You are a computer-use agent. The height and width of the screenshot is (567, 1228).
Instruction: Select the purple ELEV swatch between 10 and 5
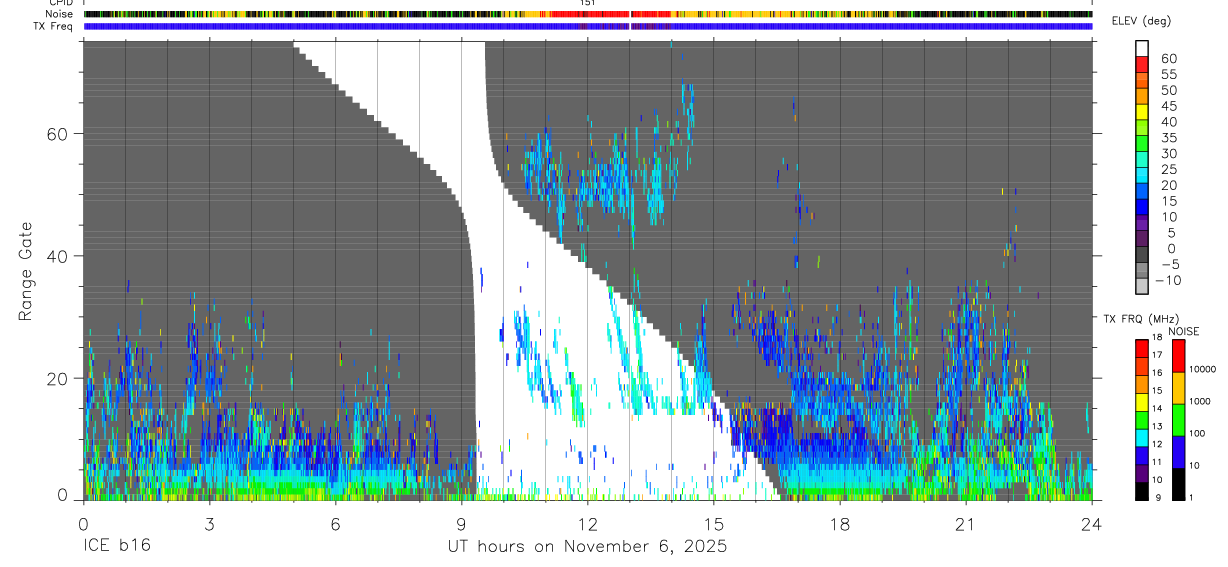[x=1142, y=224]
